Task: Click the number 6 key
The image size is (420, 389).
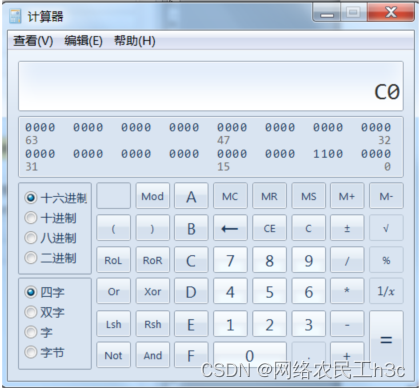Action: (308, 292)
